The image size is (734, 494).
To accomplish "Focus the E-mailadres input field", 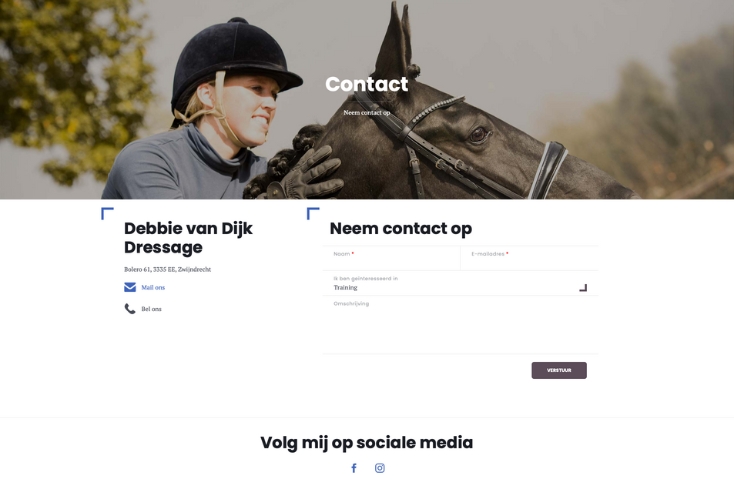I will coord(529,258).
